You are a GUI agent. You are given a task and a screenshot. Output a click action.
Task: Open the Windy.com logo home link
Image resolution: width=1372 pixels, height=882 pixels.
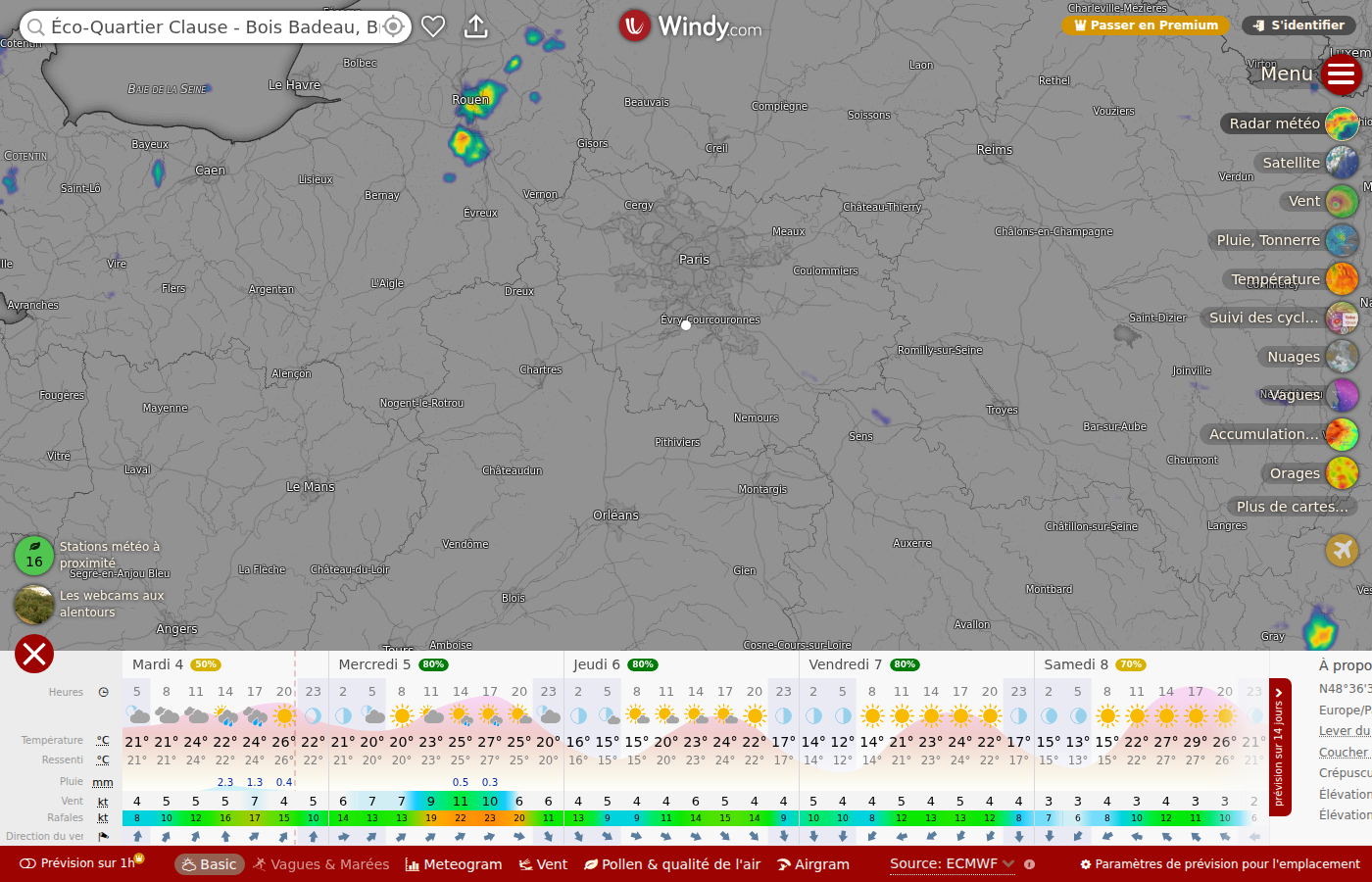690,25
